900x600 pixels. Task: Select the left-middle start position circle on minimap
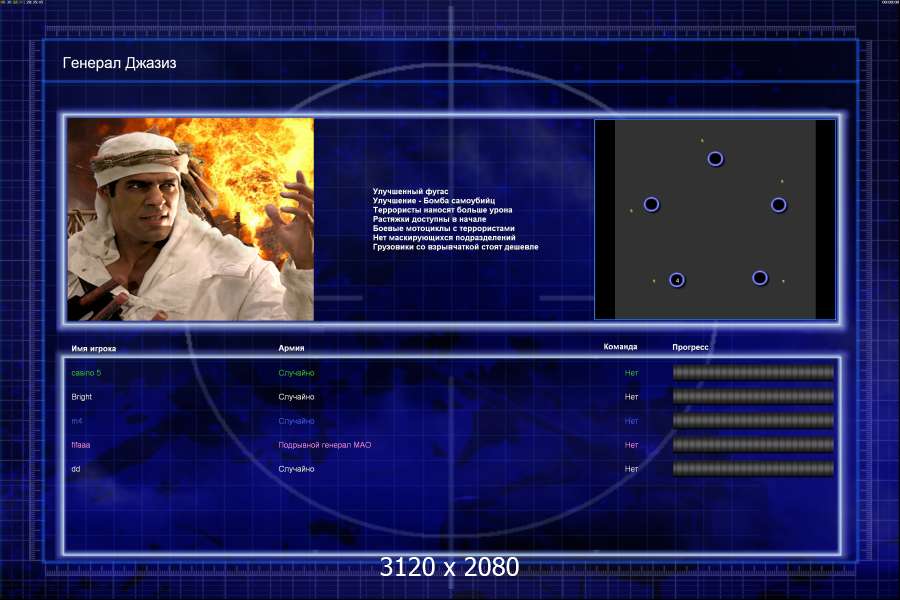(651, 204)
